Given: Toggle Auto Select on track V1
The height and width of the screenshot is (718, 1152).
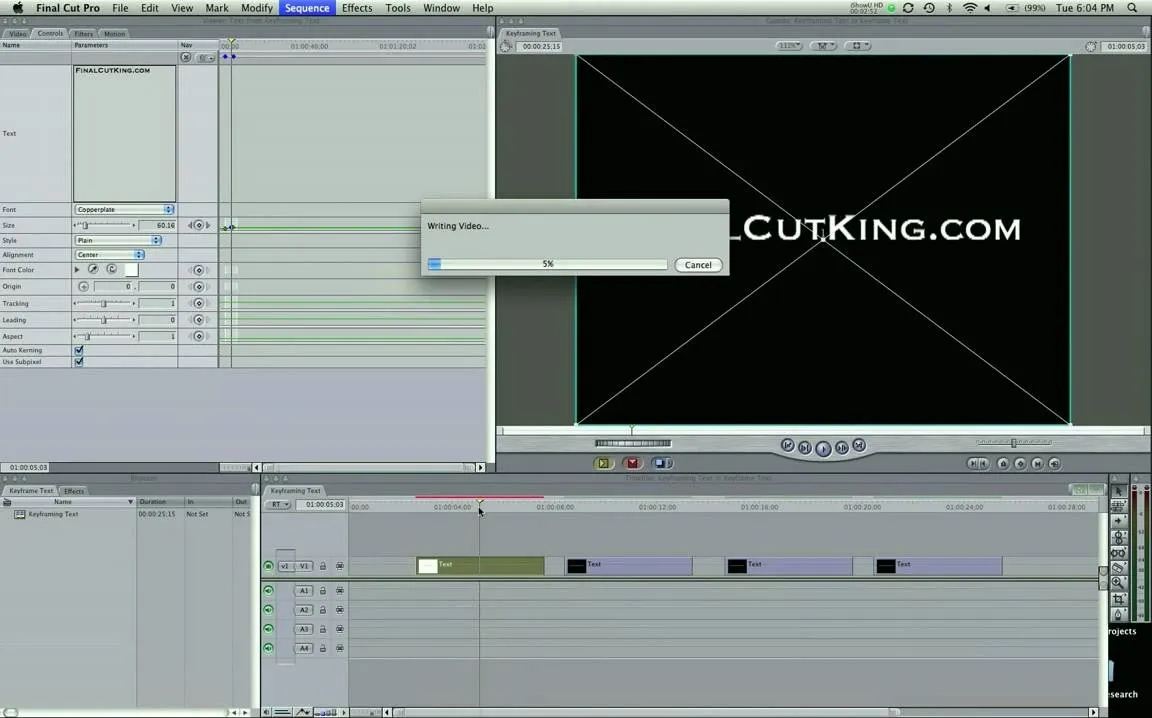Looking at the screenshot, I should 339,567.
